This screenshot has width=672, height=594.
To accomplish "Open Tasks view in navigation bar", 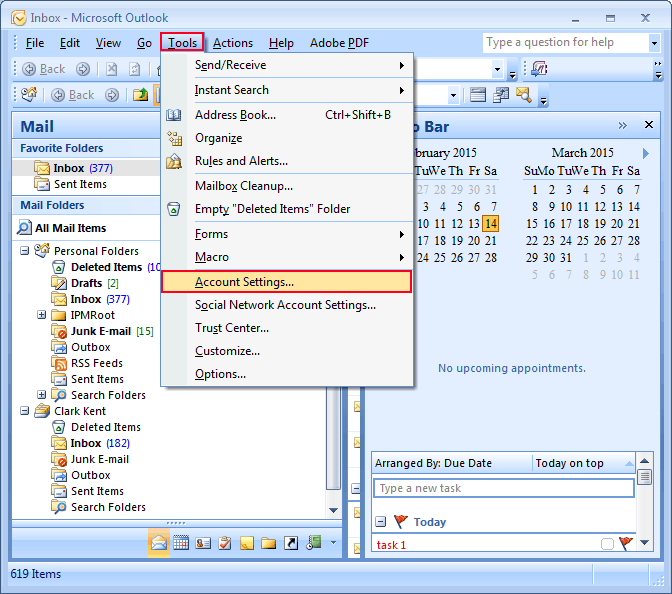I will click(x=225, y=543).
